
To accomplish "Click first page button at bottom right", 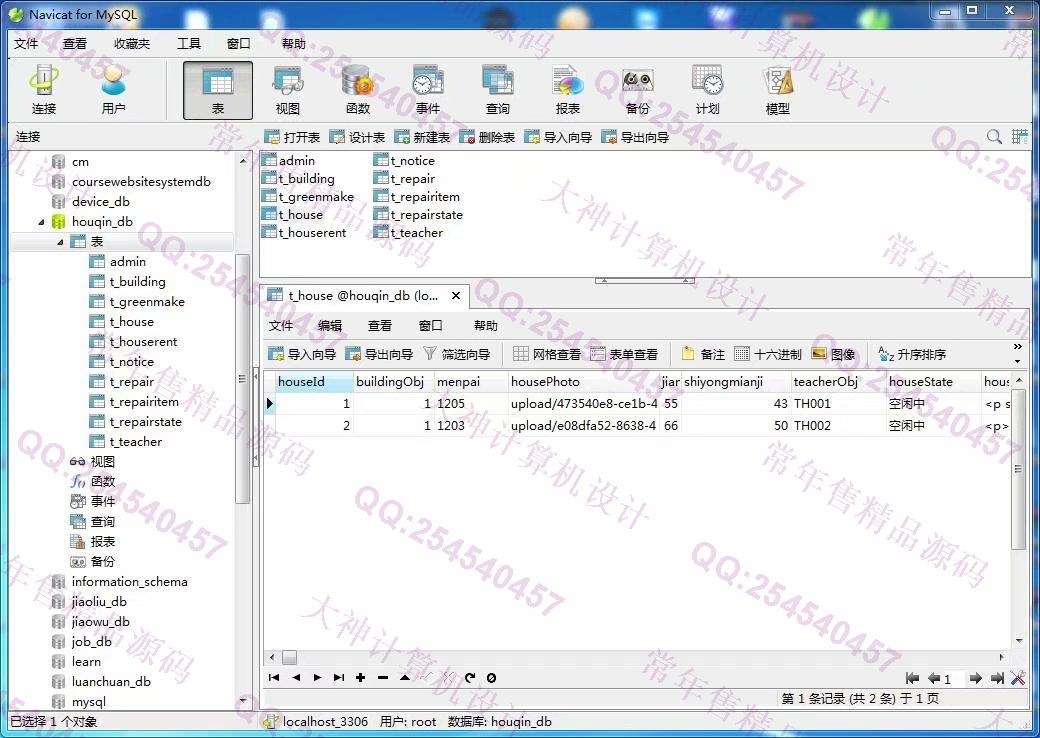I will click(x=912, y=678).
